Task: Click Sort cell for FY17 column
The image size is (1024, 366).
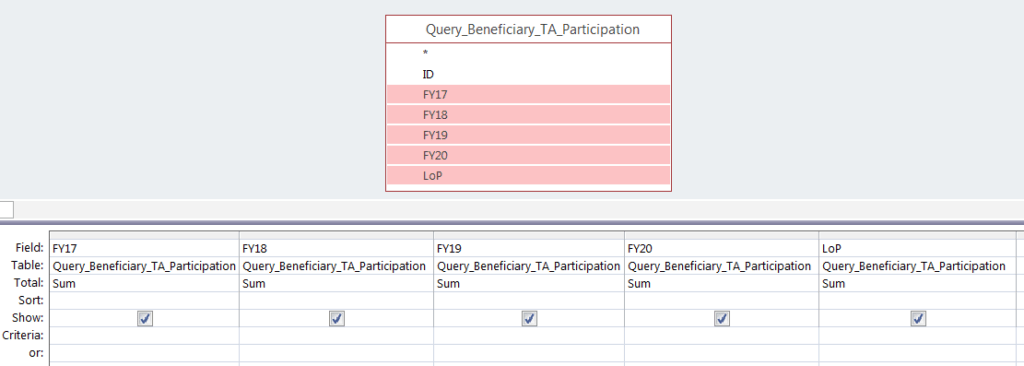Action: tap(144, 301)
